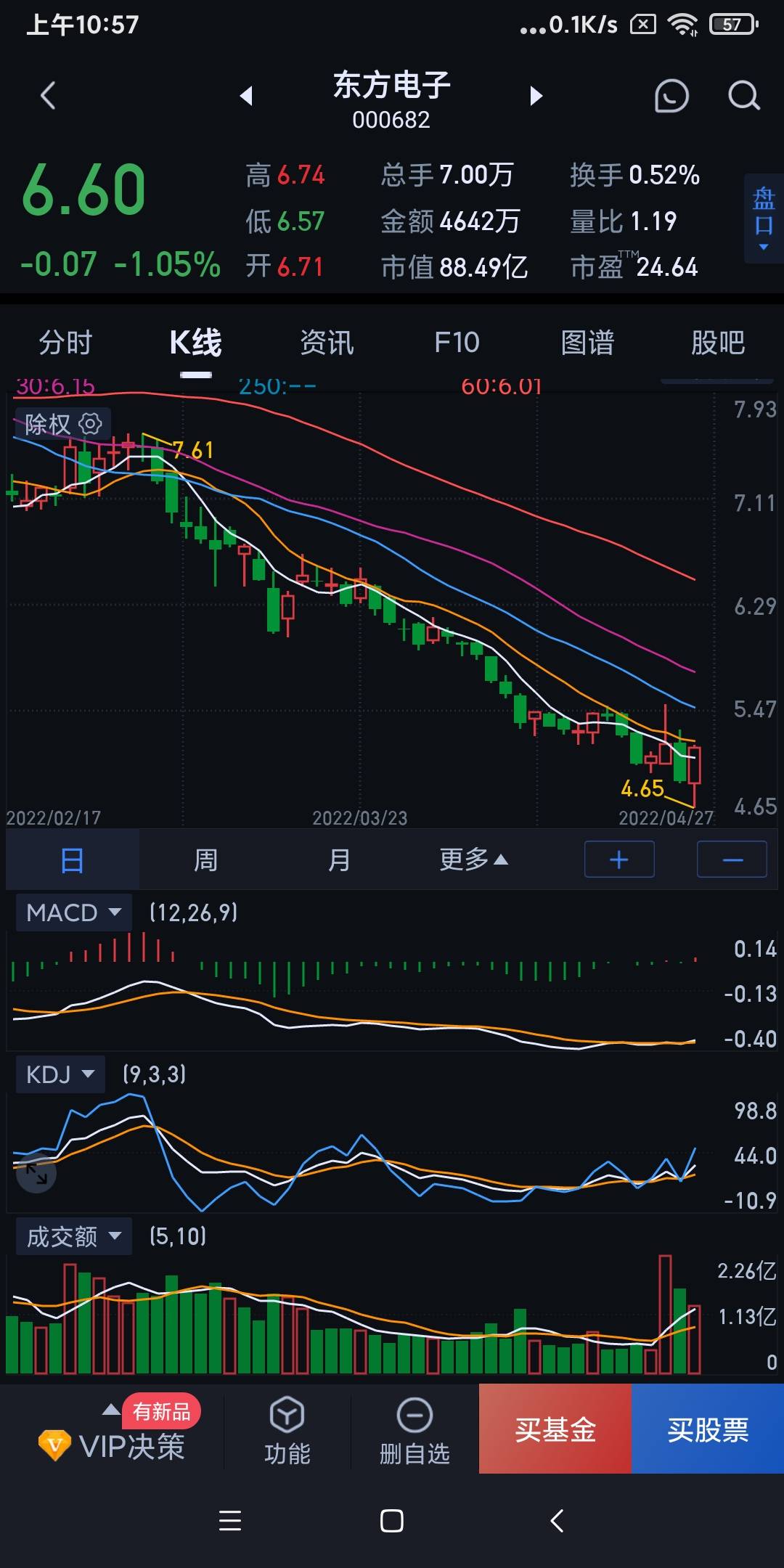This screenshot has height=1568, width=784.
Task: Switch to next stock with right triangle
Action: [x=536, y=96]
